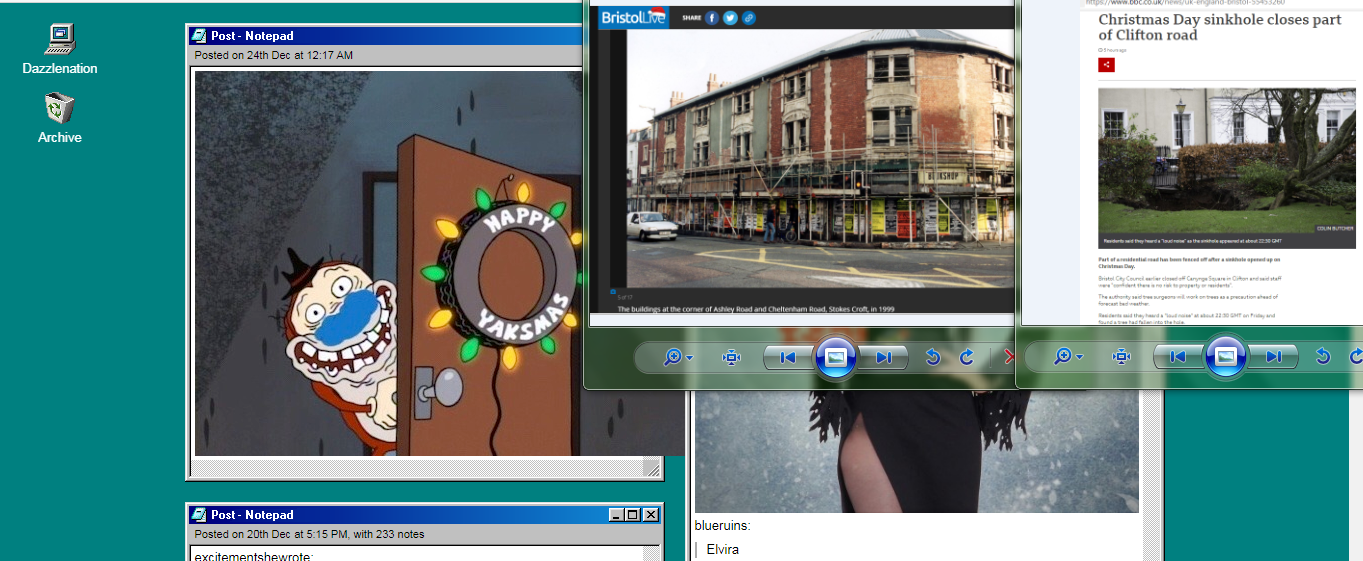
Task: Click the Ashley Road and Cheltenham Road caption
Action: click(x=756, y=309)
